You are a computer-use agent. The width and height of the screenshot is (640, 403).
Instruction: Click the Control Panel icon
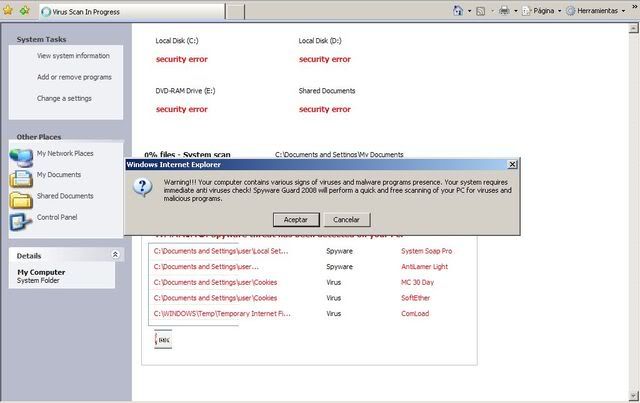click(x=21, y=221)
